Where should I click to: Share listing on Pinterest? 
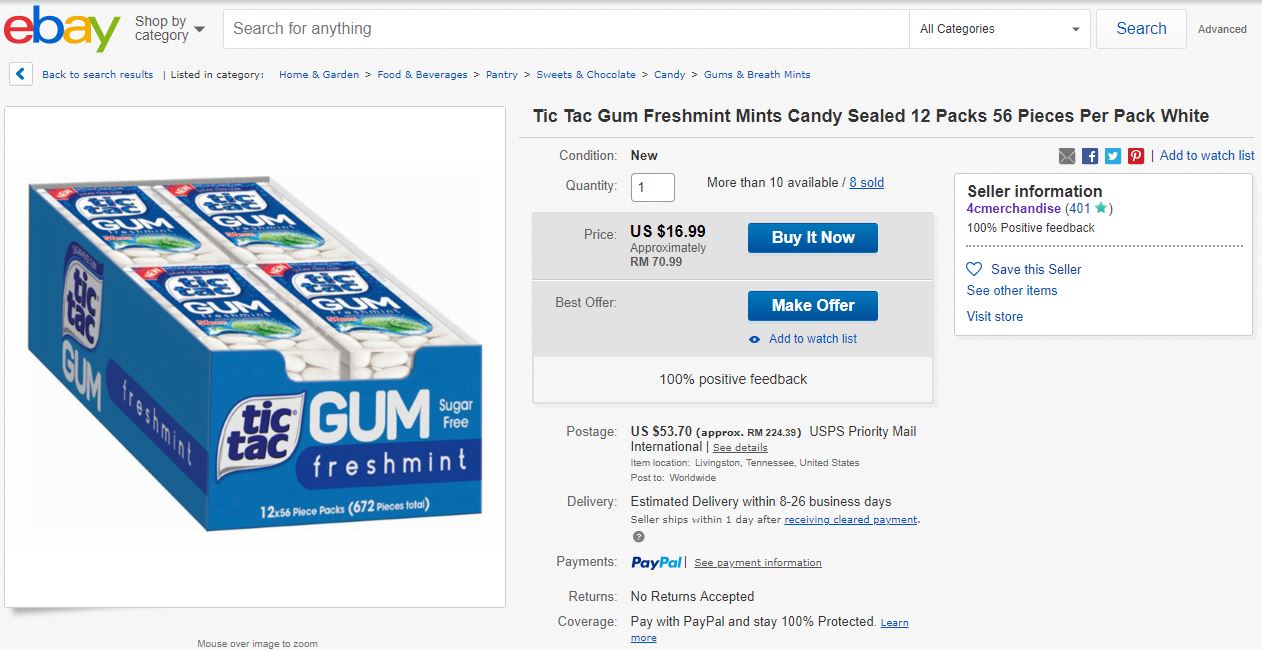point(1136,156)
